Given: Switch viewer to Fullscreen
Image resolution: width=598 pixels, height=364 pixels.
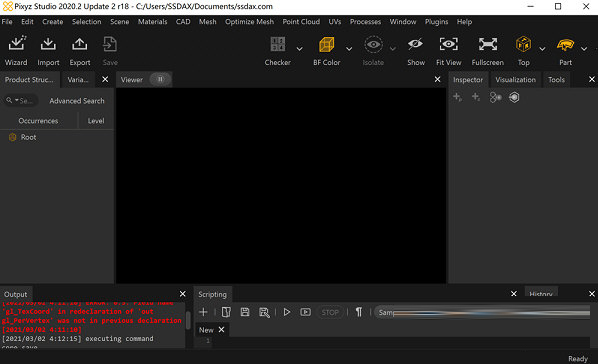Looking at the screenshot, I should tap(488, 44).
